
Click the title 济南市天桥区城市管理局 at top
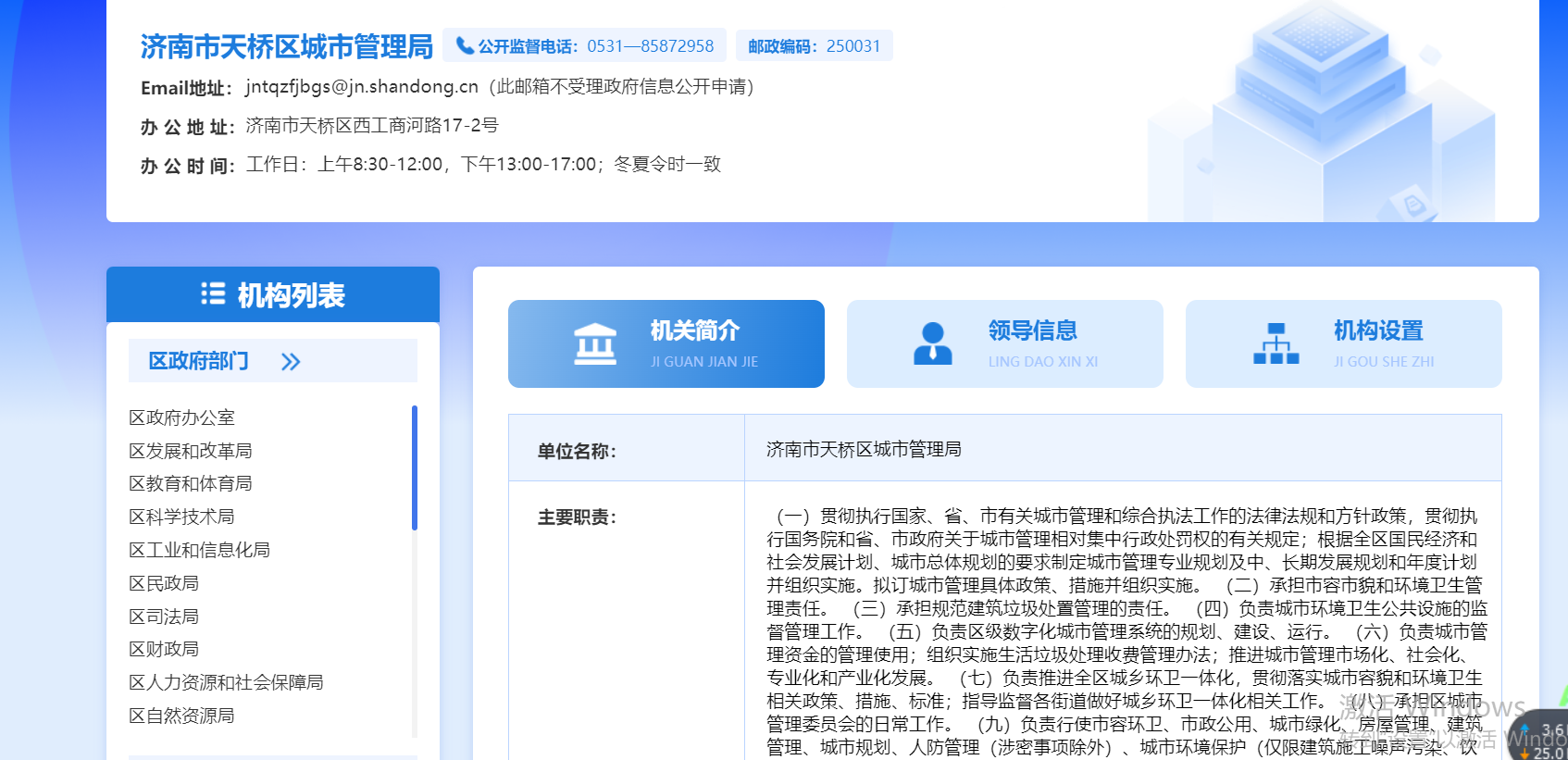point(287,46)
